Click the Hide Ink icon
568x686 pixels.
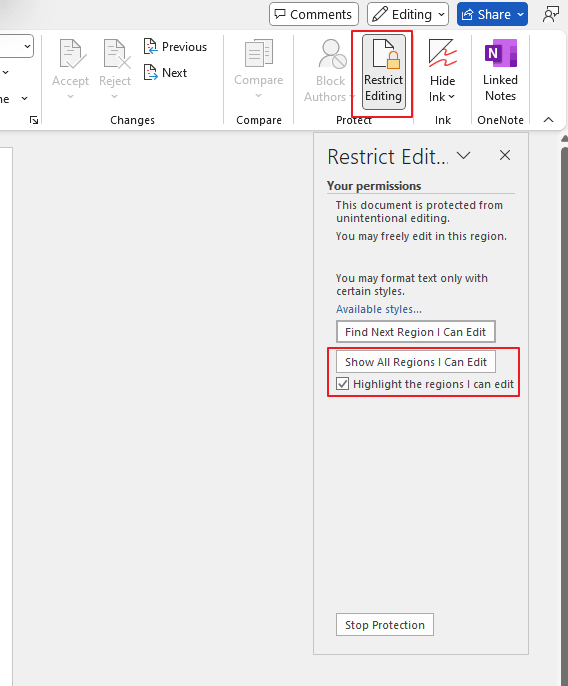click(x=442, y=53)
